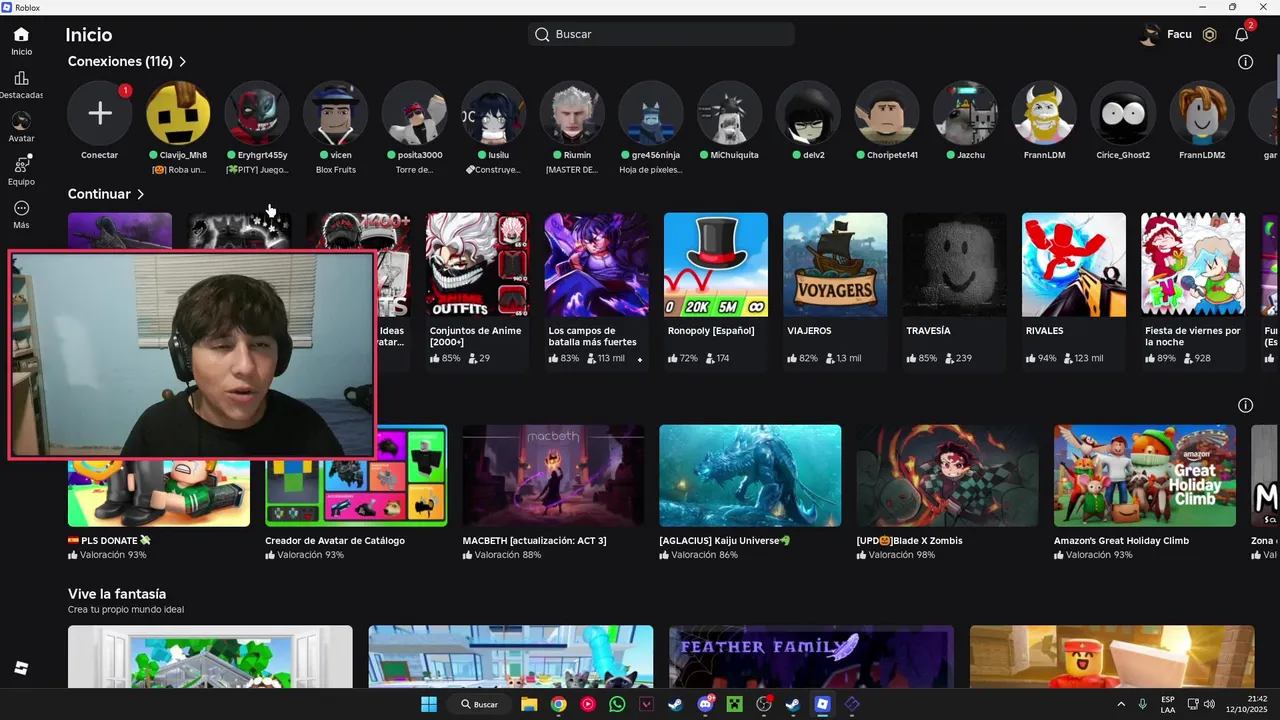Open the Inicio home sidebar icon
The width and height of the screenshot is (1280, 720).
[x=21, y=34]
